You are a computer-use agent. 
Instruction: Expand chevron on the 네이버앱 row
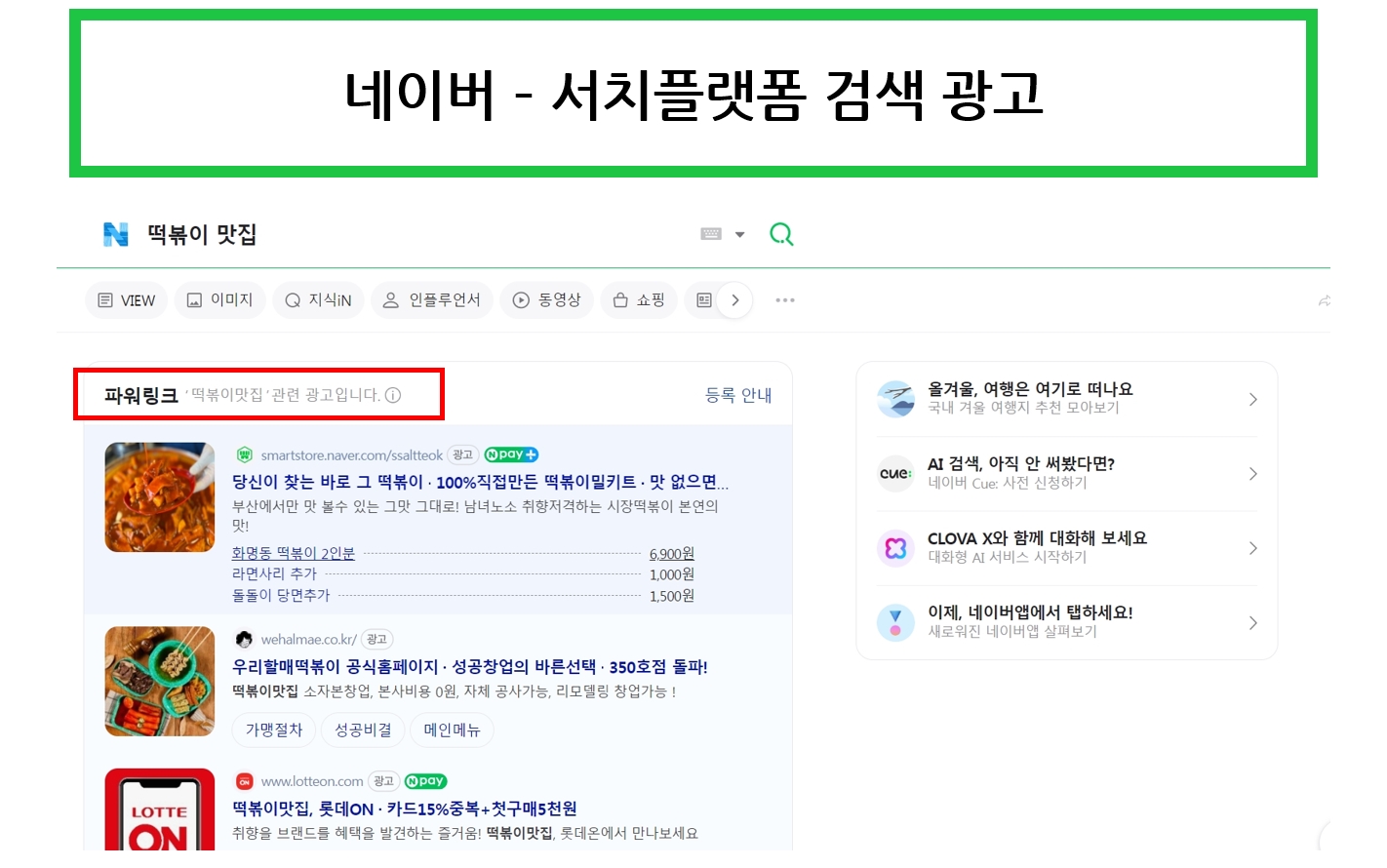point(1252,622)
